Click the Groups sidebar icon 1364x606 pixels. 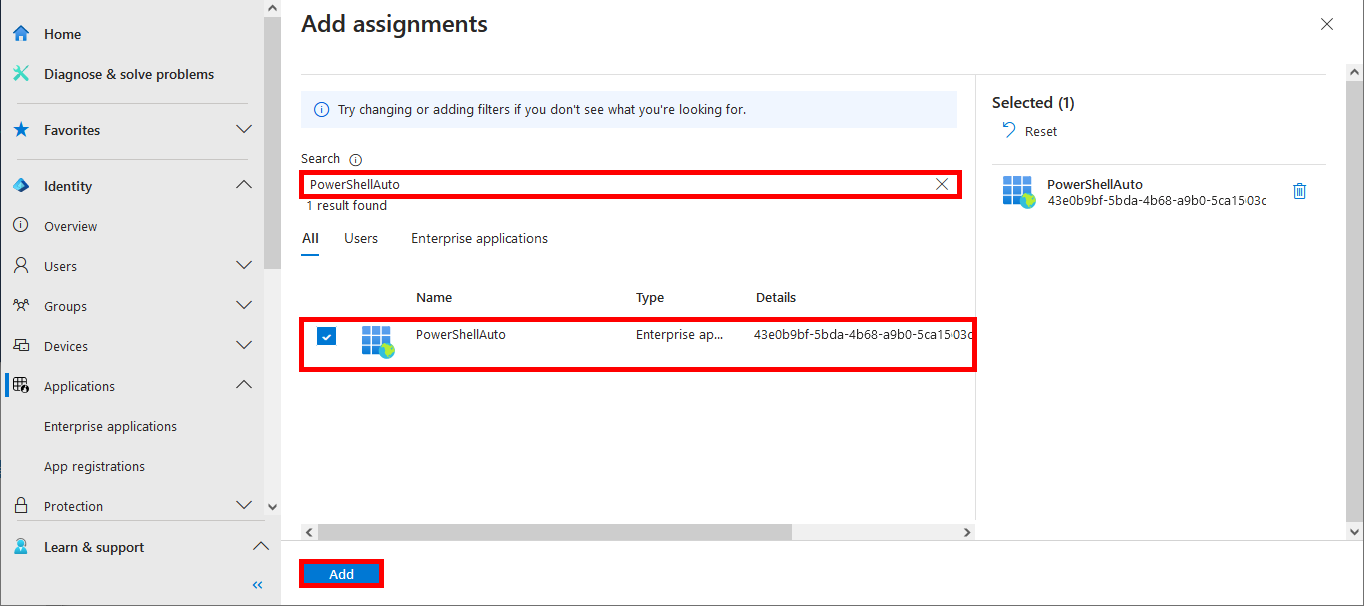(x=20, y=305)
